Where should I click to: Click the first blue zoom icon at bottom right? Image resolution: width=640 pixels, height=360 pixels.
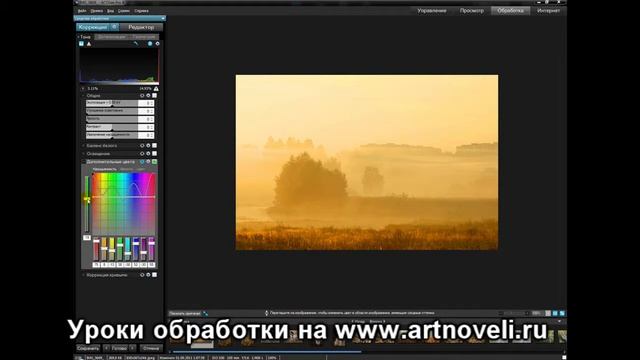[x=555, y=313]
